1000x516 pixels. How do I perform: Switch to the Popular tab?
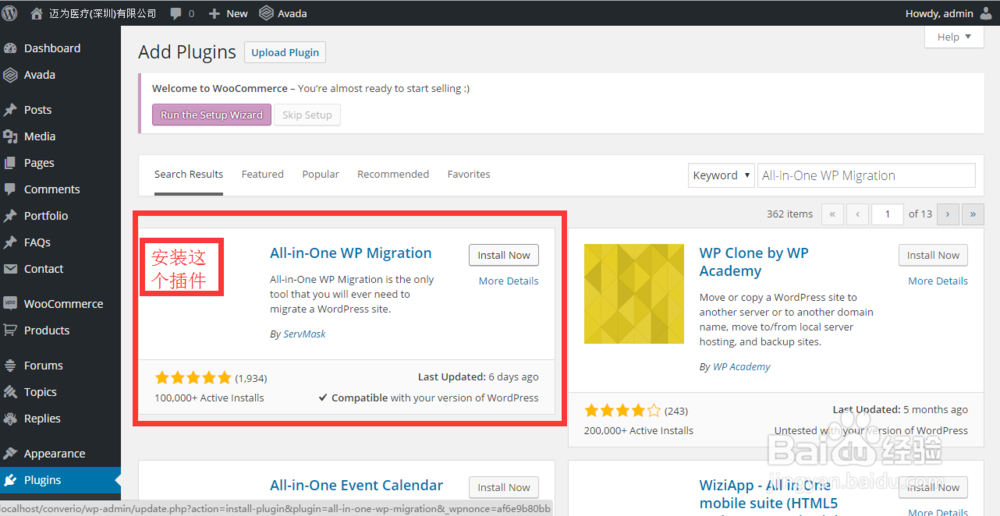coord(321,174)
